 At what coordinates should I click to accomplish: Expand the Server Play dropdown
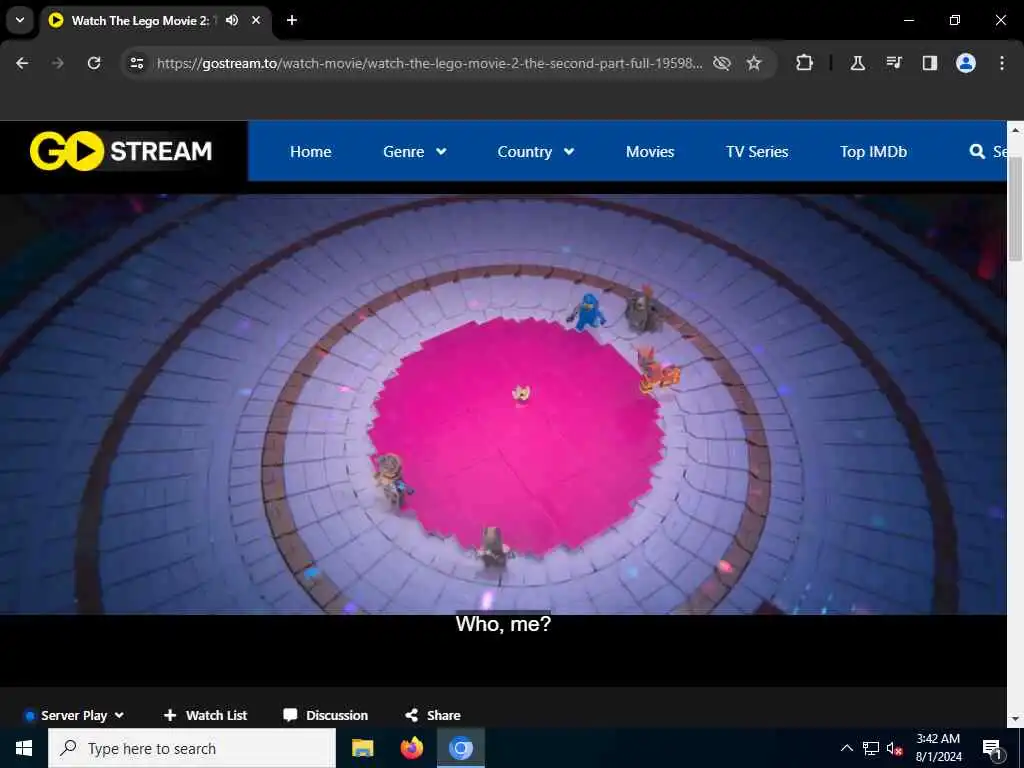74,715
